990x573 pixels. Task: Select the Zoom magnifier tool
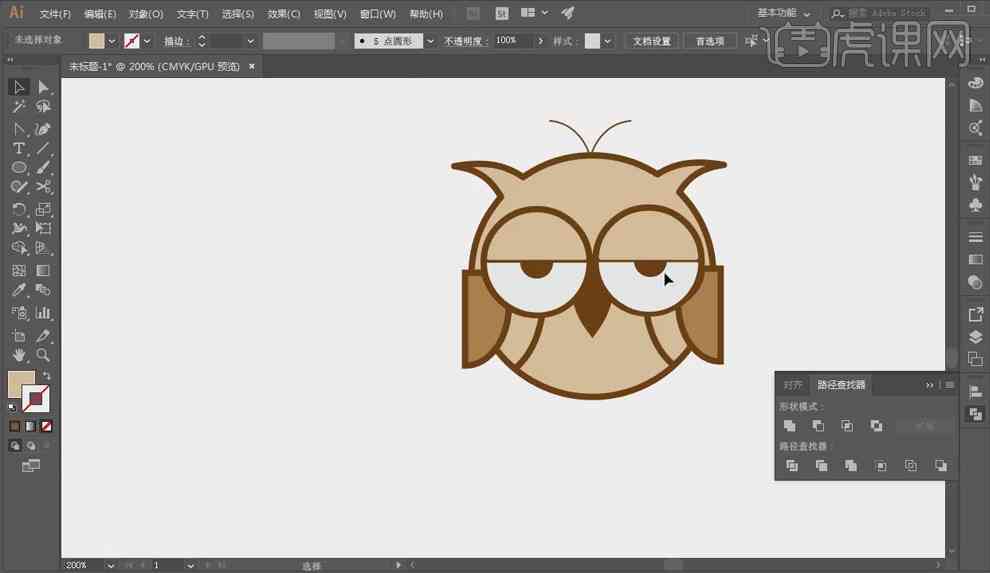point(43,355)
